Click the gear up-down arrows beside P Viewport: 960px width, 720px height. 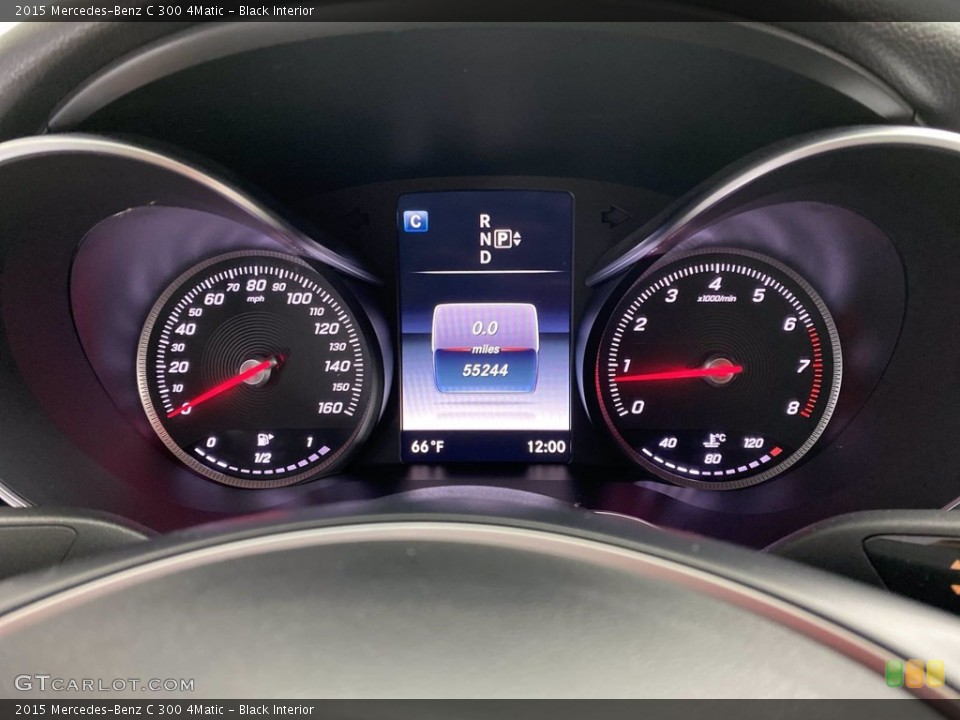click(x=517, y=239)
